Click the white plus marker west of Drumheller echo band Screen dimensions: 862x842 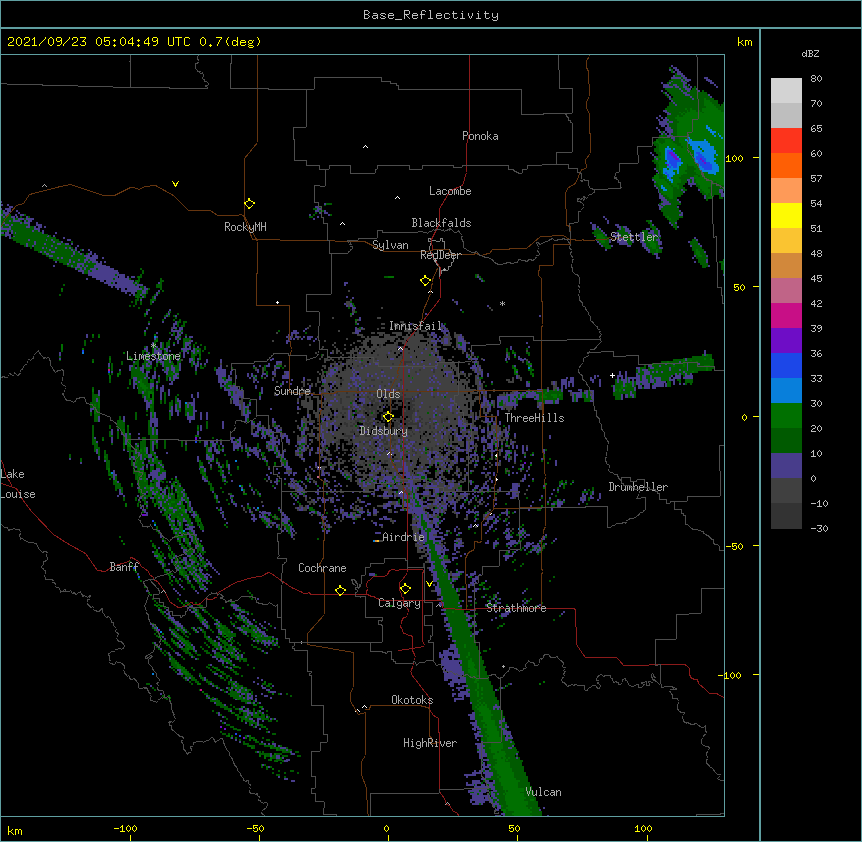[612, 375]
